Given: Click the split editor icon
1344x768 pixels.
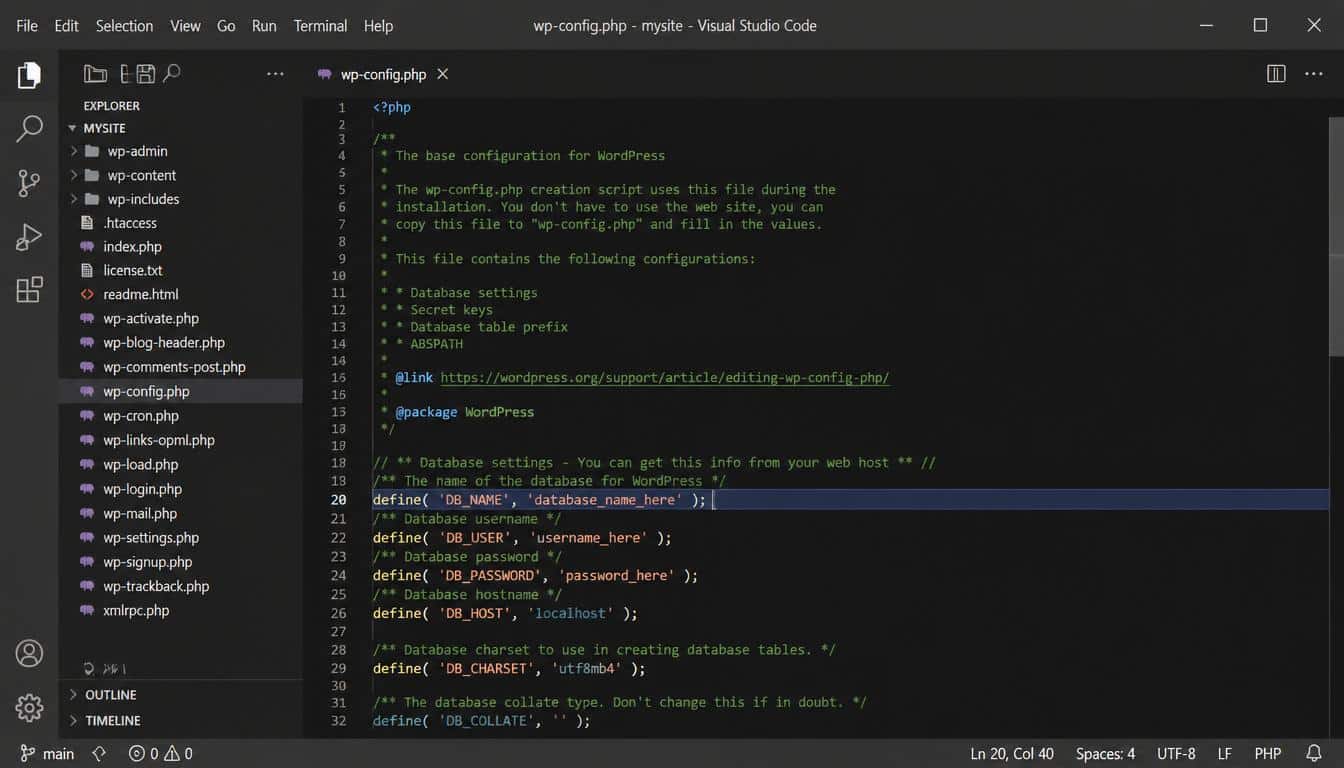Looking at the screenshot, I should [1276, 74].
